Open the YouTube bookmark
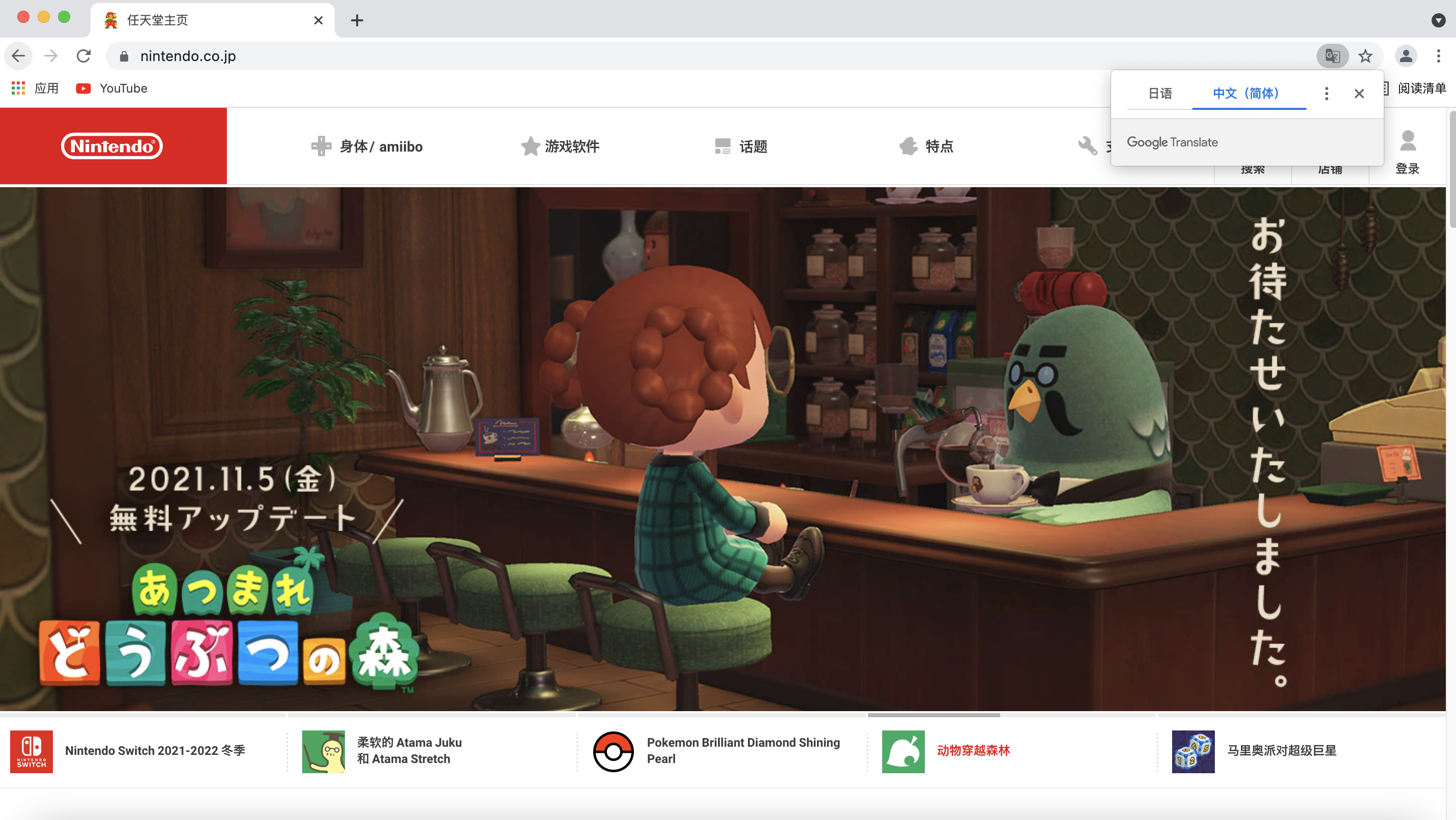This screenshot has width=1456, height=820. (112, 88)
